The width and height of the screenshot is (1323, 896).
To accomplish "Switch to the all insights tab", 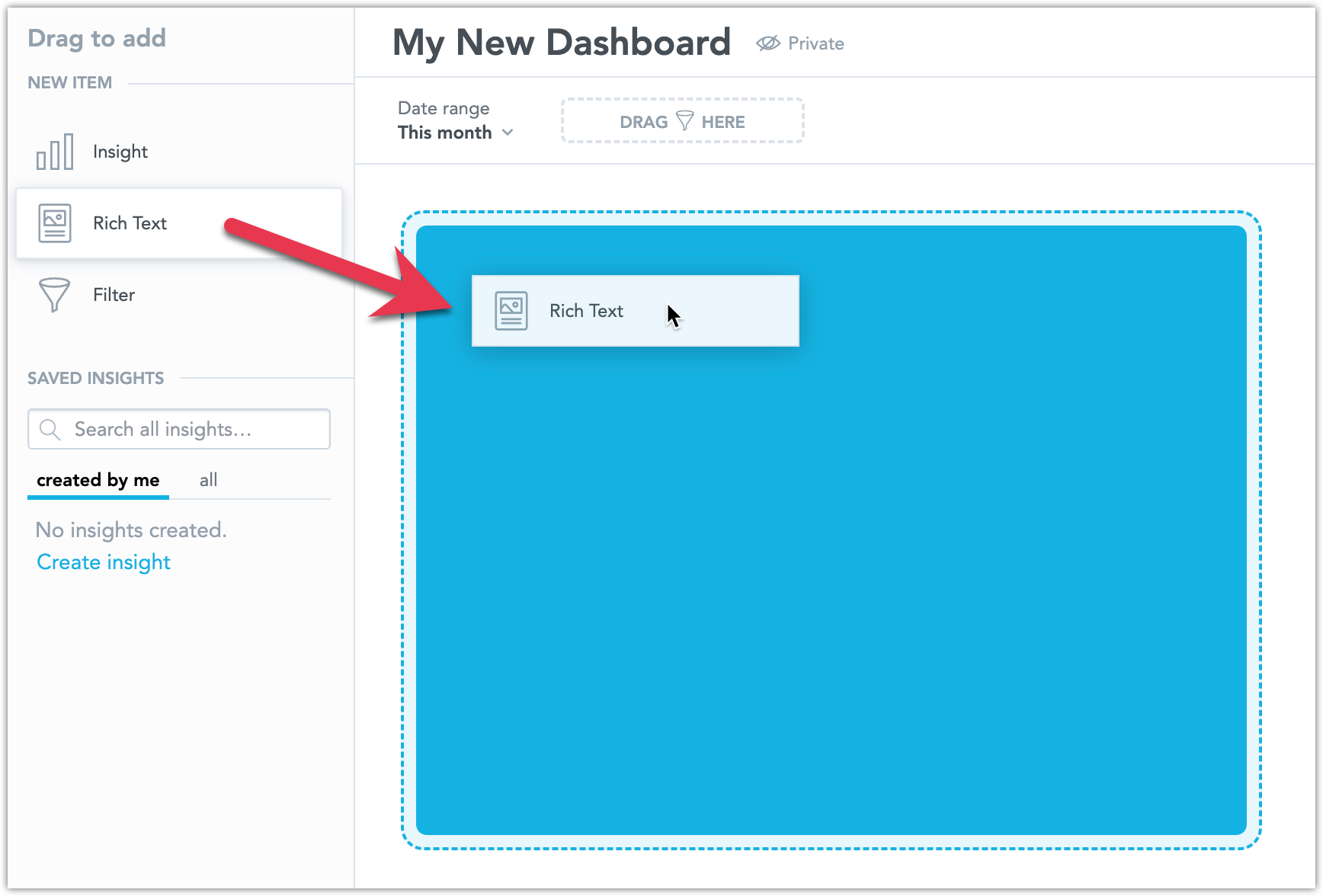I will point(208,480).
